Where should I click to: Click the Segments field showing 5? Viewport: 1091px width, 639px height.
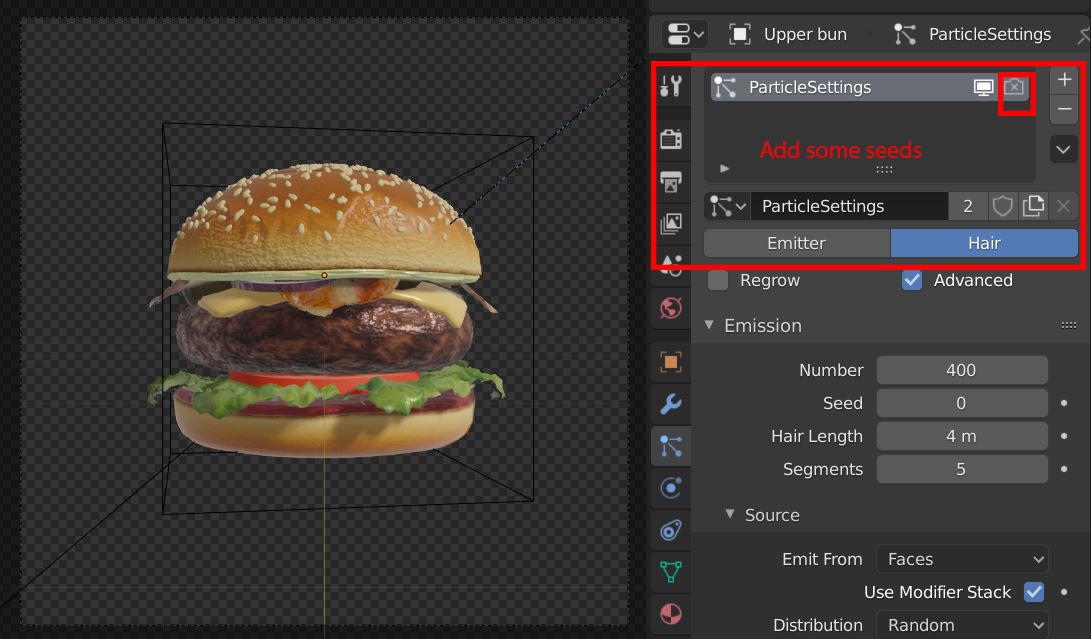(962, 469)
